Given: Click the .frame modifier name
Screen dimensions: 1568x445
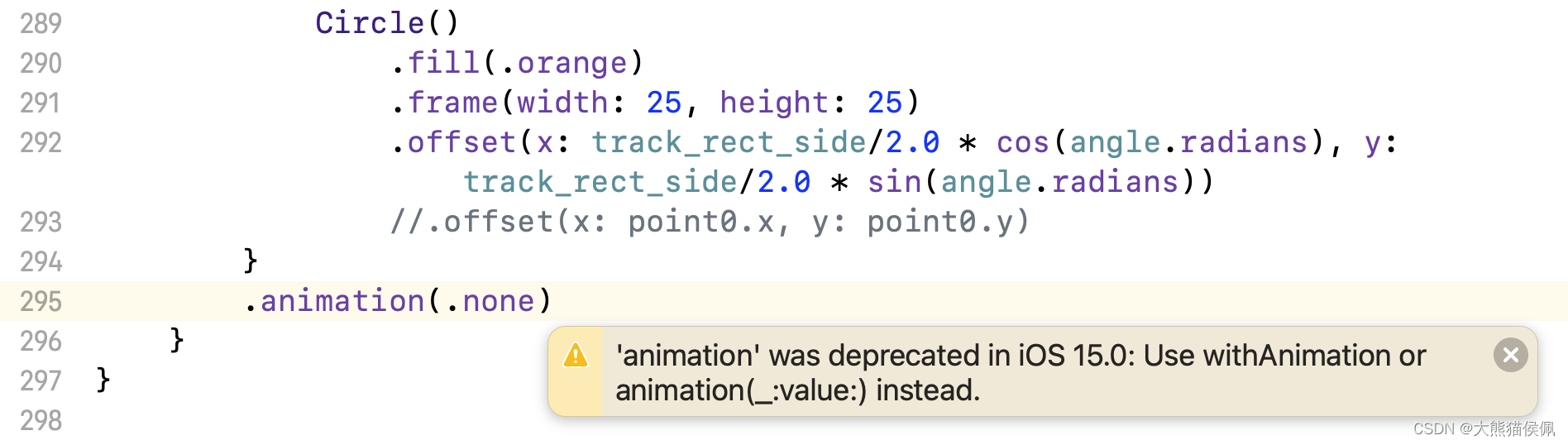Looking at the screenshot, I should (452, 103).
